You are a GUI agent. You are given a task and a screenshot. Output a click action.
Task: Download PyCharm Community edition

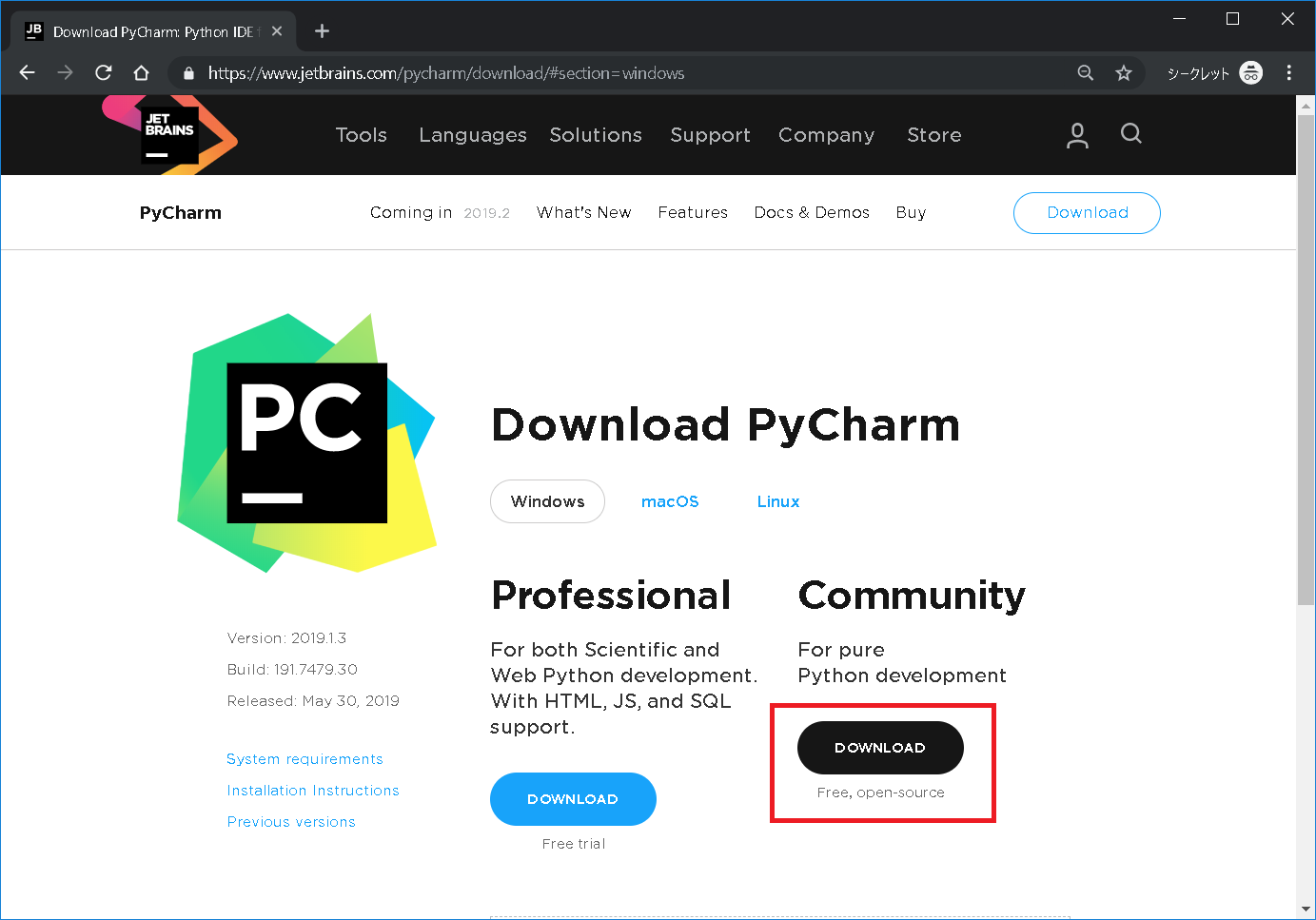point(880,748)
